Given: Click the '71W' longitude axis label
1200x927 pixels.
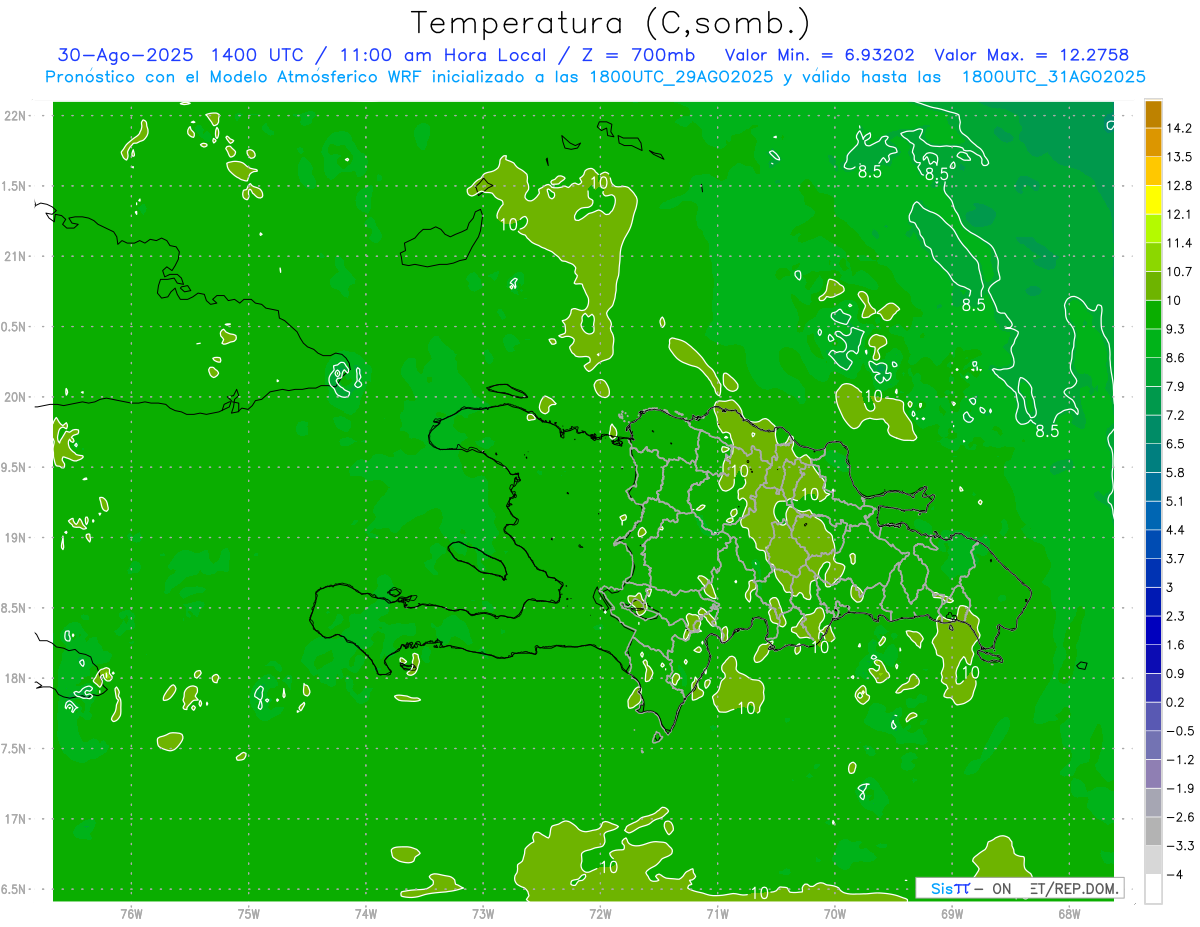Looking at the screenshot, I should [x=717, y=914].
